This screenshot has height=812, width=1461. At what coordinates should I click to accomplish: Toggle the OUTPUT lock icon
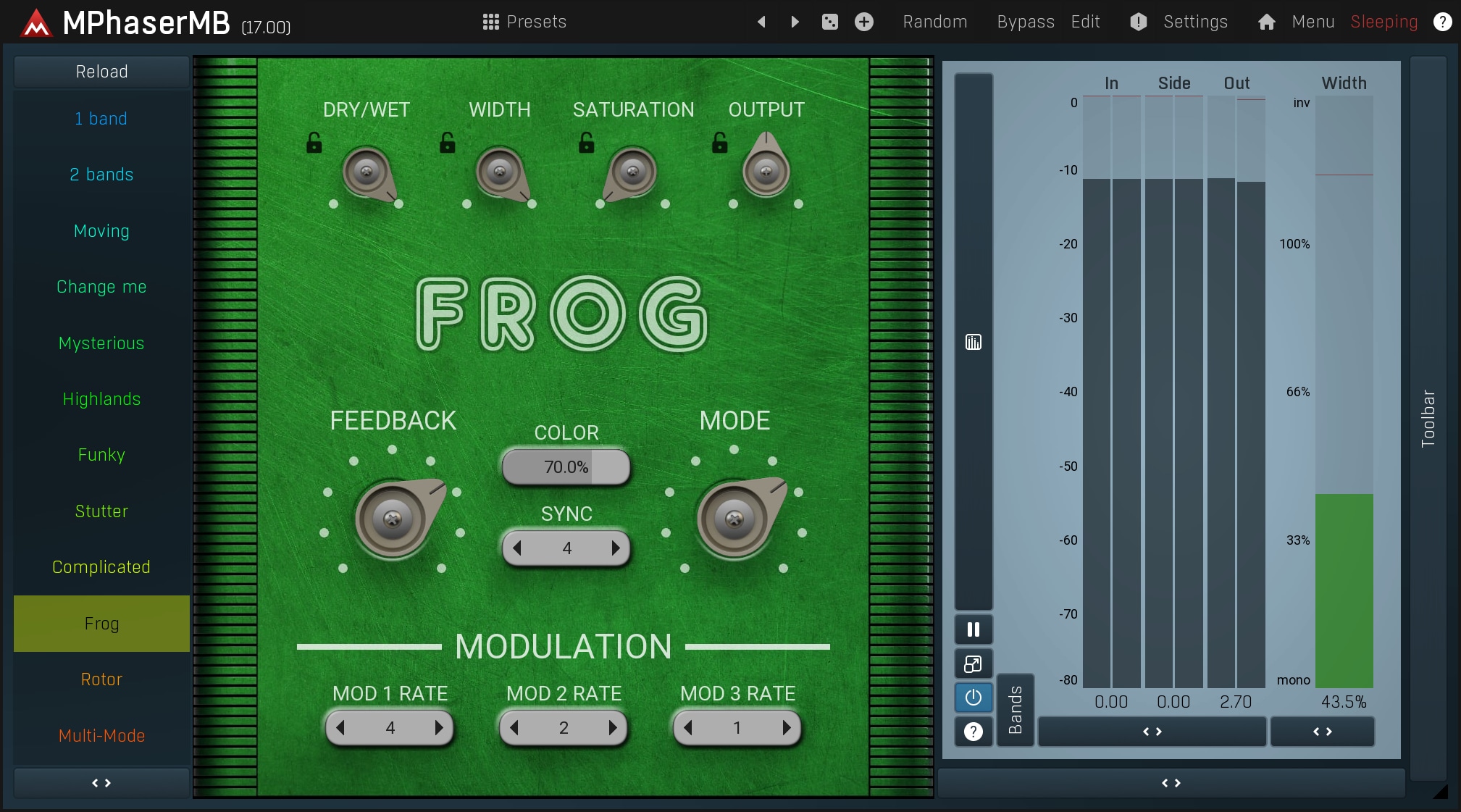pyautogui.click(x=719, y=143)
